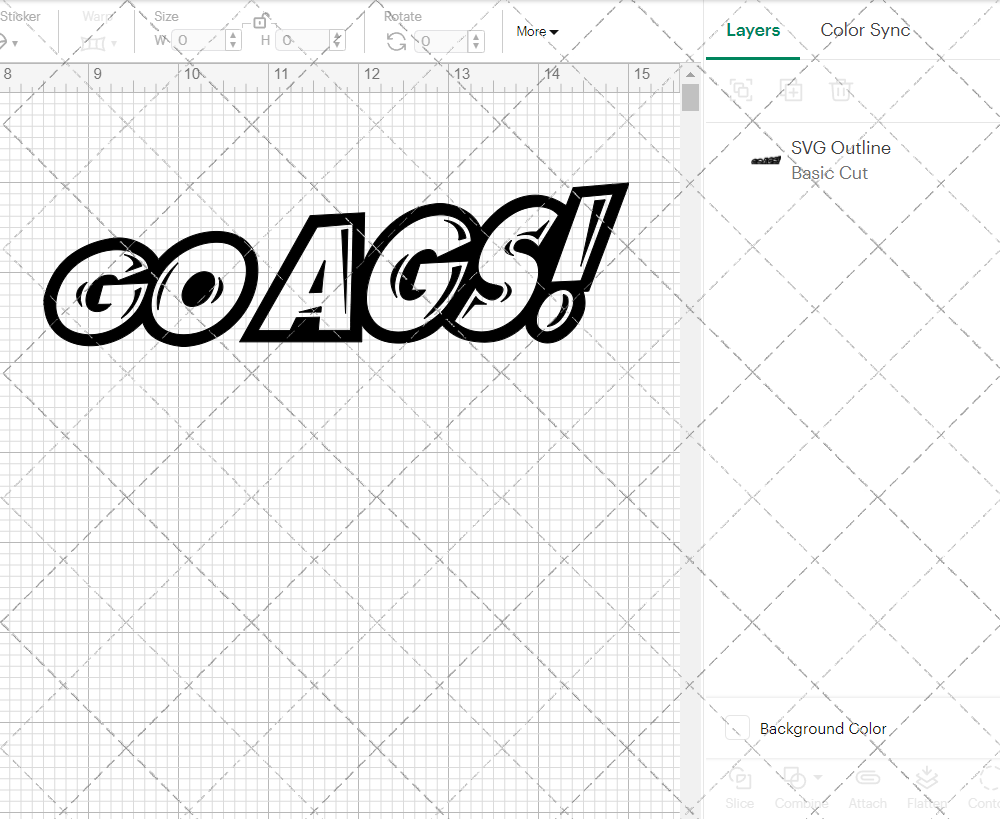Click the canvas vertical scrollbar
Screen dimensions: 1000x819
tap(690, 97)
